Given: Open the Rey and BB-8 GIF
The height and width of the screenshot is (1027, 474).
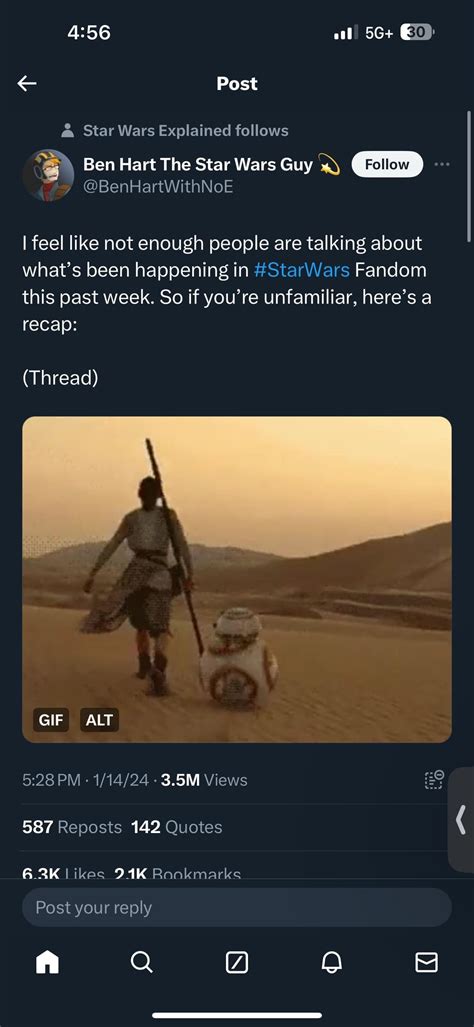Looking at the screenshot, I should (x=237, y=580).
